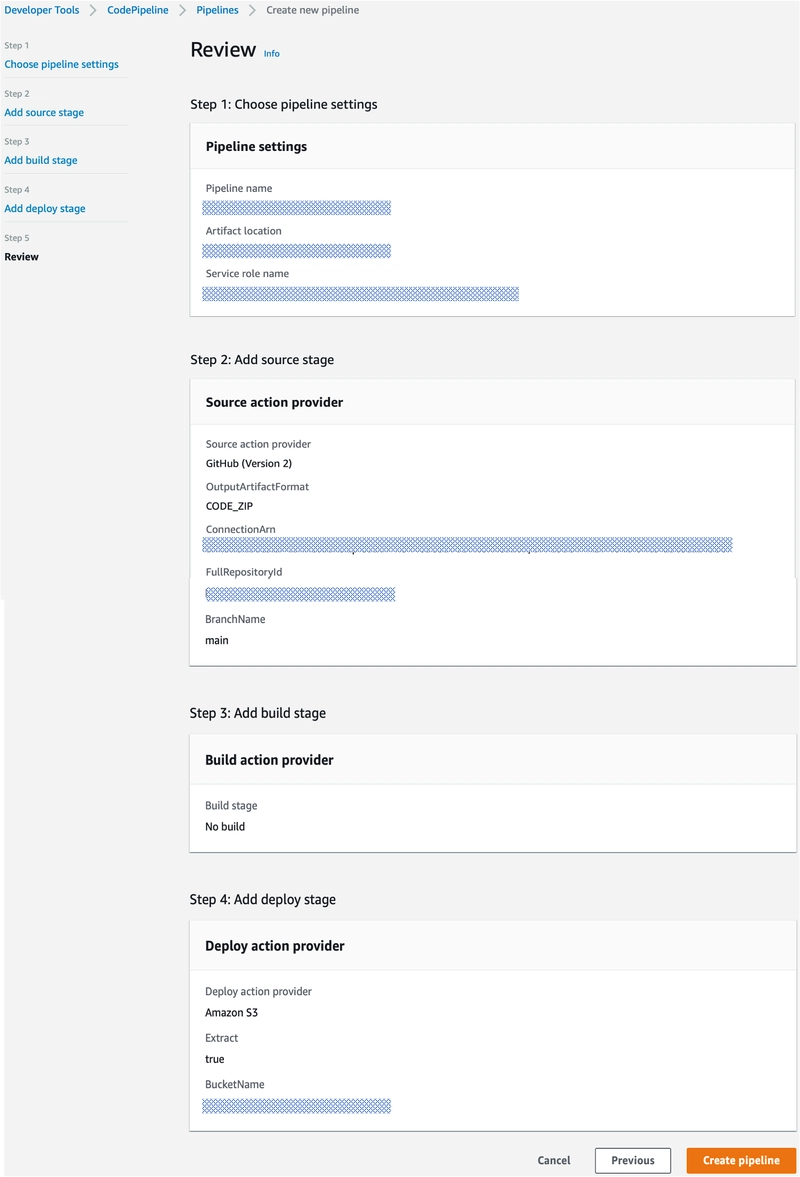The height and width of the screenshot is (1177, 800).
Task: Click the 'GitHub (Version 2)' provider value
Action: pos(249,464)
